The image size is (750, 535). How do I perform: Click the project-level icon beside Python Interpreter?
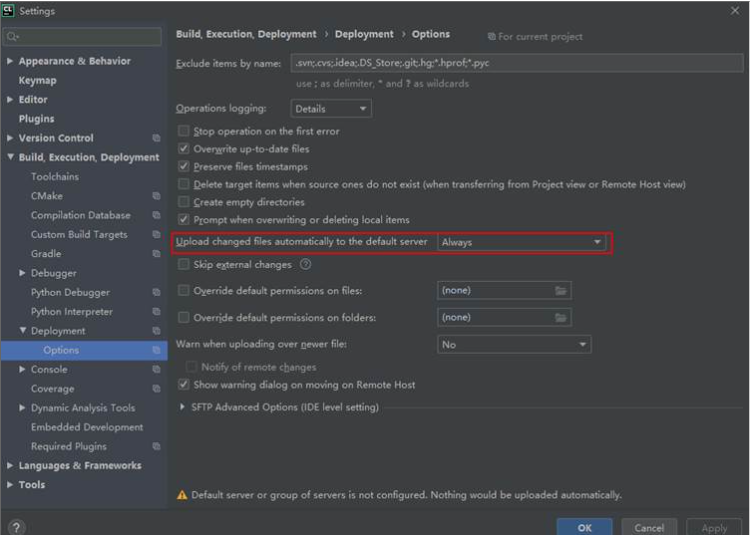coord(156,312)
